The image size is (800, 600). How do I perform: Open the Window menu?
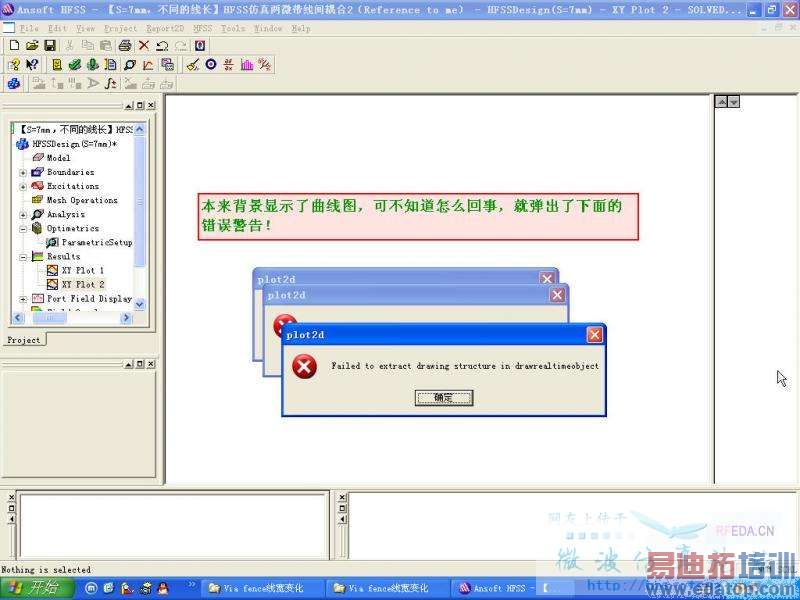pyautogui.click(x=268, y=29)
